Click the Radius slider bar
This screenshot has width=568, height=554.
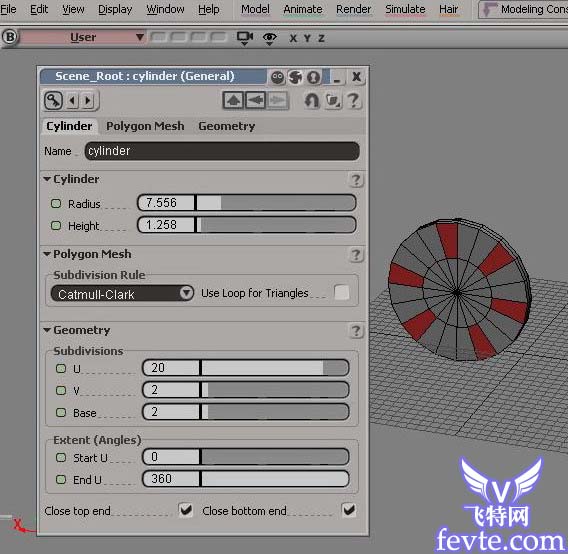tap(276, 203)
